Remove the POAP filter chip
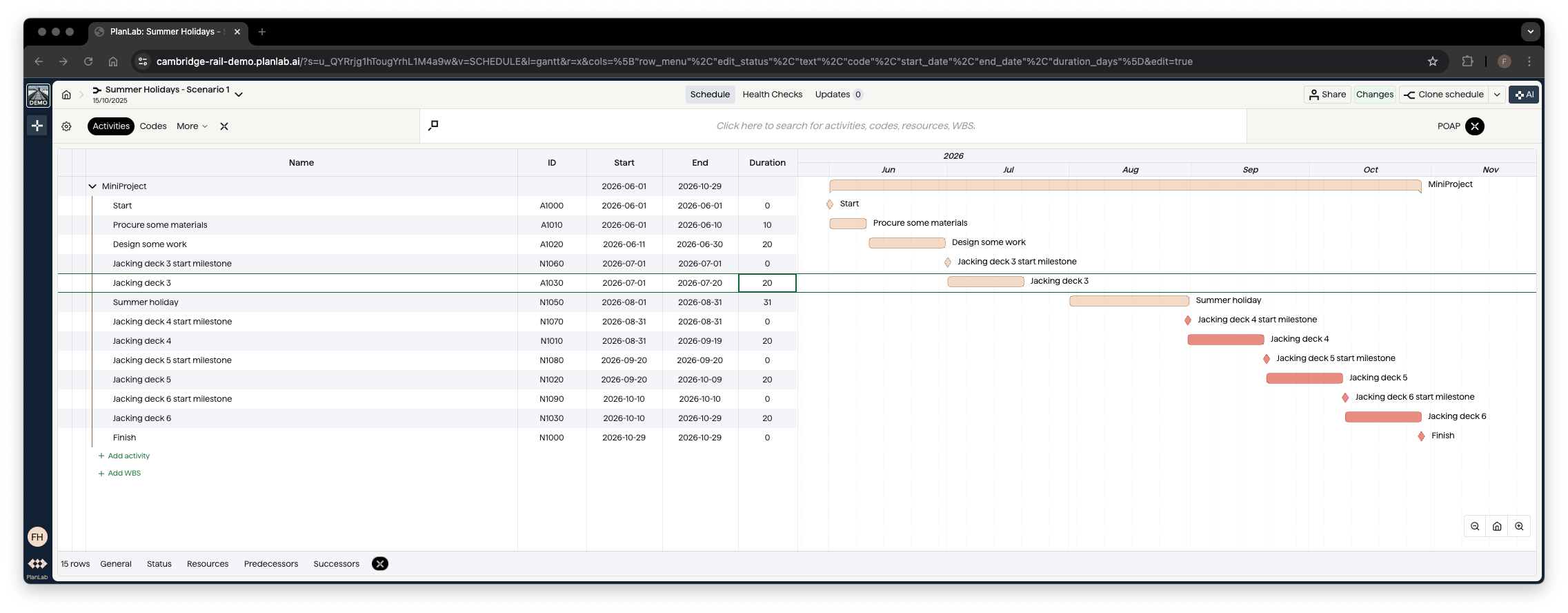Image resolution: width=1568 pixels, height=613 pixels. tap(1474, 126)
